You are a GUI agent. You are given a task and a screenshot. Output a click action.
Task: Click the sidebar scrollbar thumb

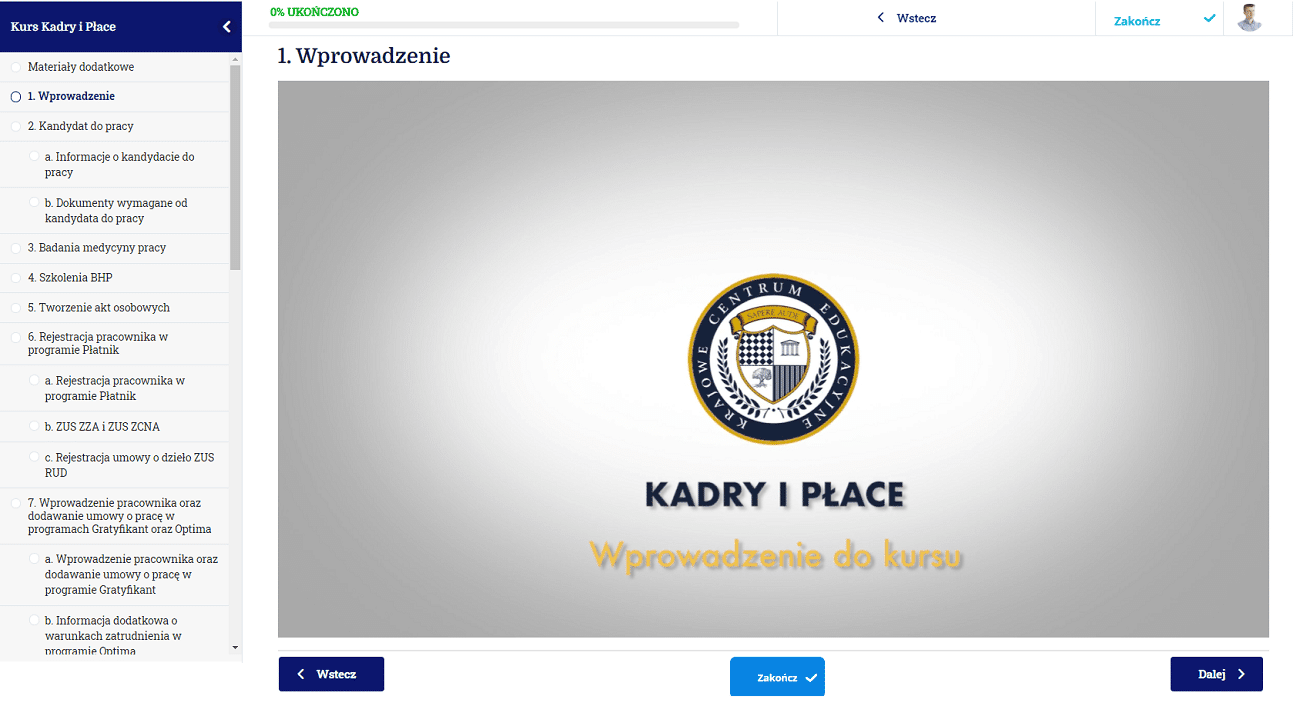tap(235, 168)
